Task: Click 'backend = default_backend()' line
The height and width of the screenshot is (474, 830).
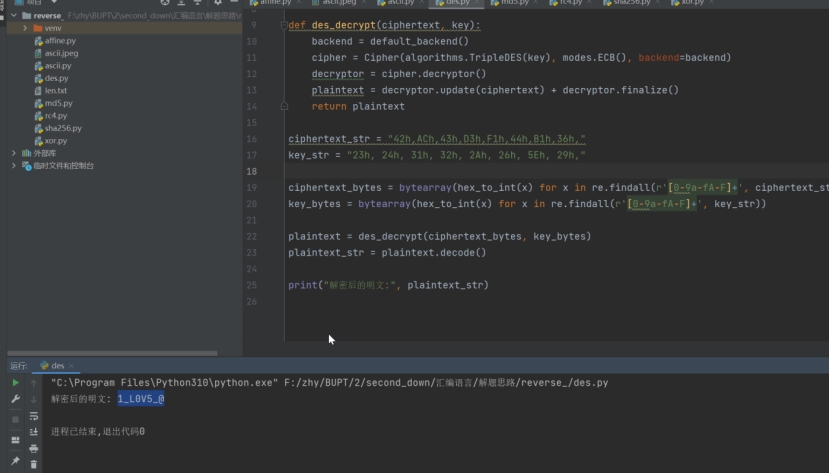Action: (390, 41)
